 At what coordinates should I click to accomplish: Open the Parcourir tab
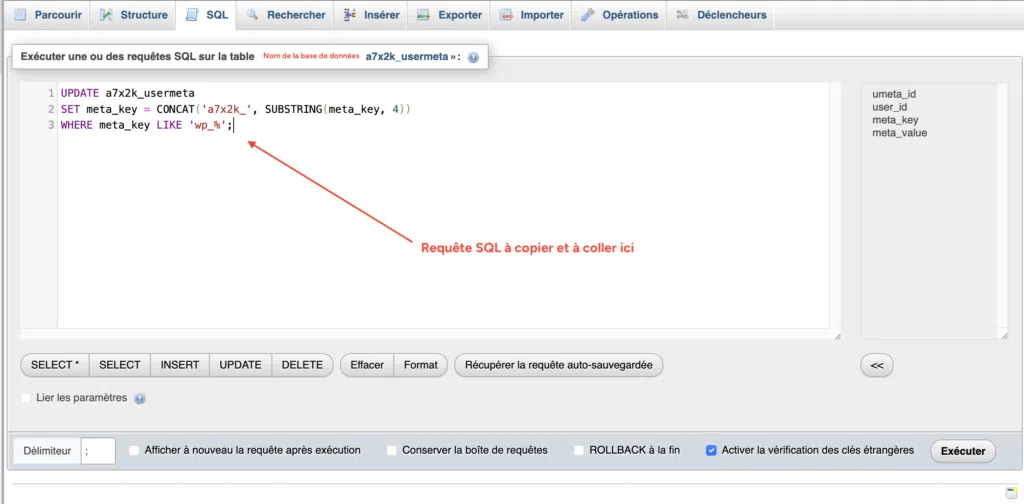[x=48, y=14]
